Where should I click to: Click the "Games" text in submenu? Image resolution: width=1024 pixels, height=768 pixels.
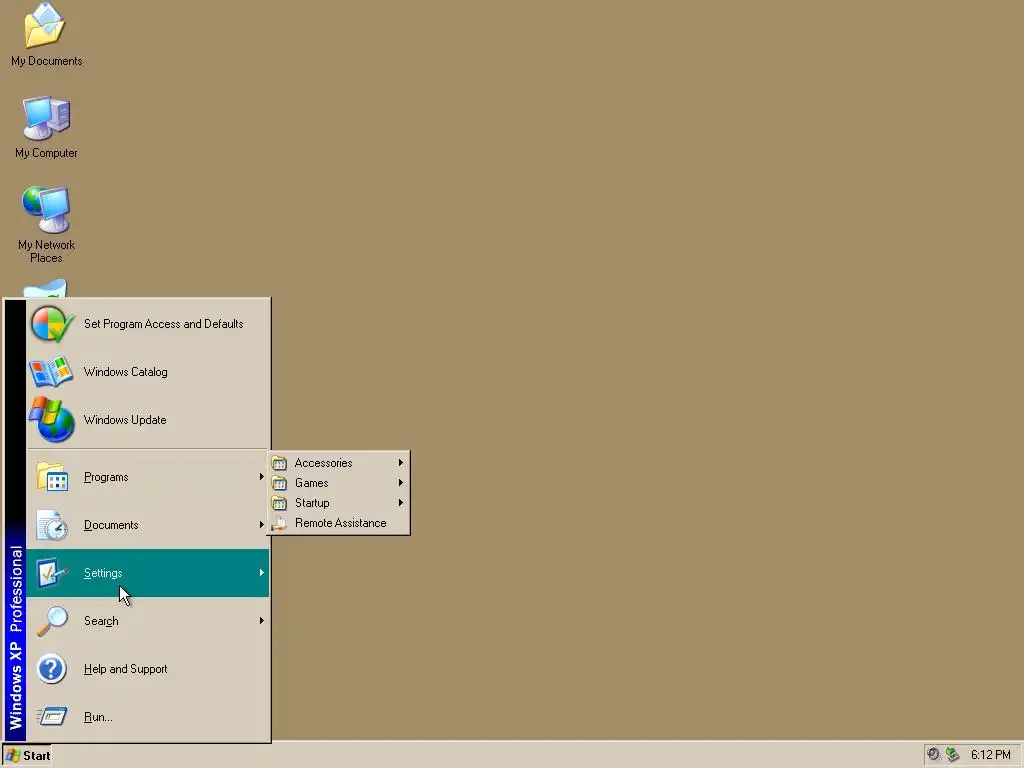(312, 483)
